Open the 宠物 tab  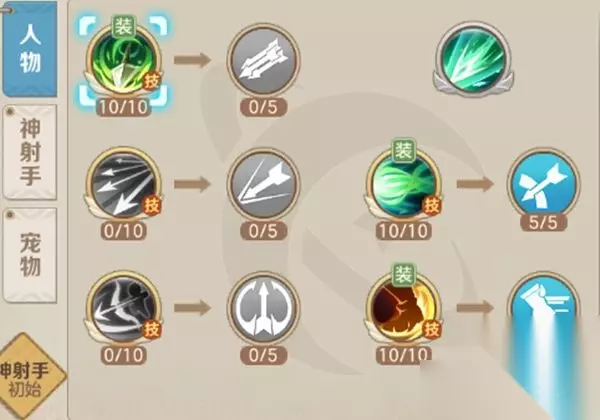coord(30,256)
